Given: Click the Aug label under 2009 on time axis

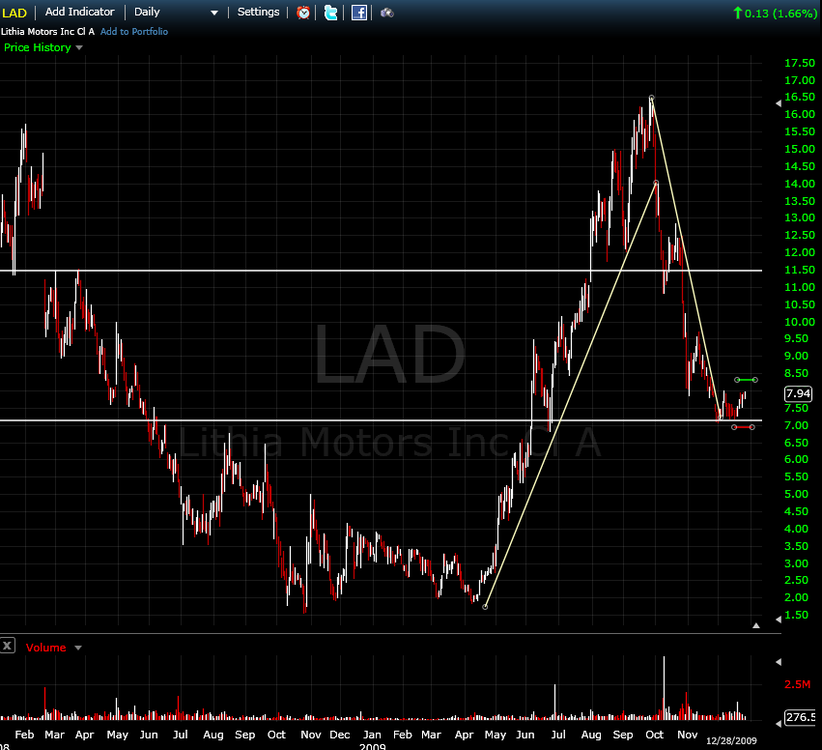Looking at the screenshot, I should coord(591,735).
